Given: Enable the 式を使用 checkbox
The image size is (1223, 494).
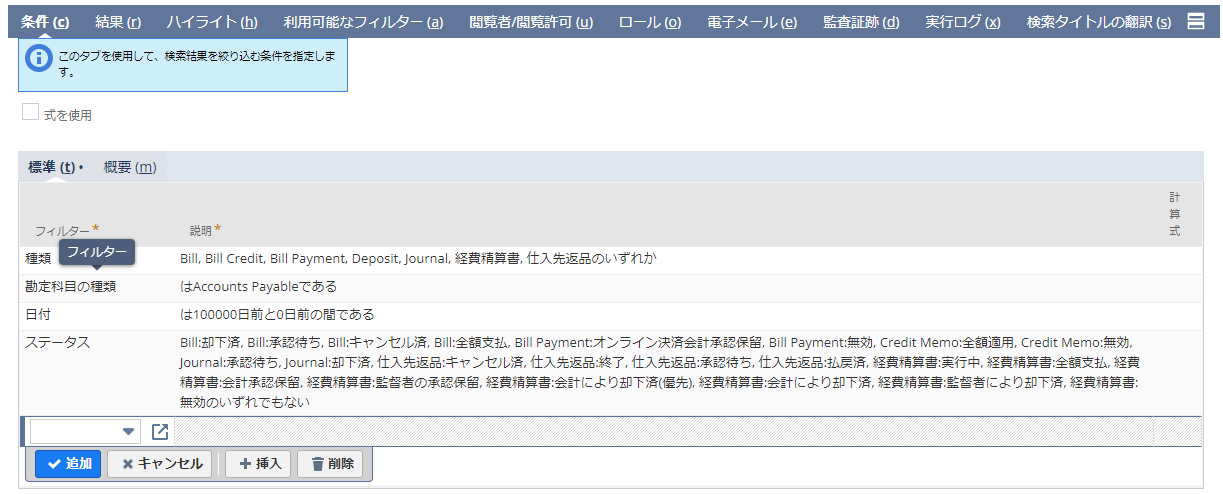Looking at the screenshot, I should 30,113.
